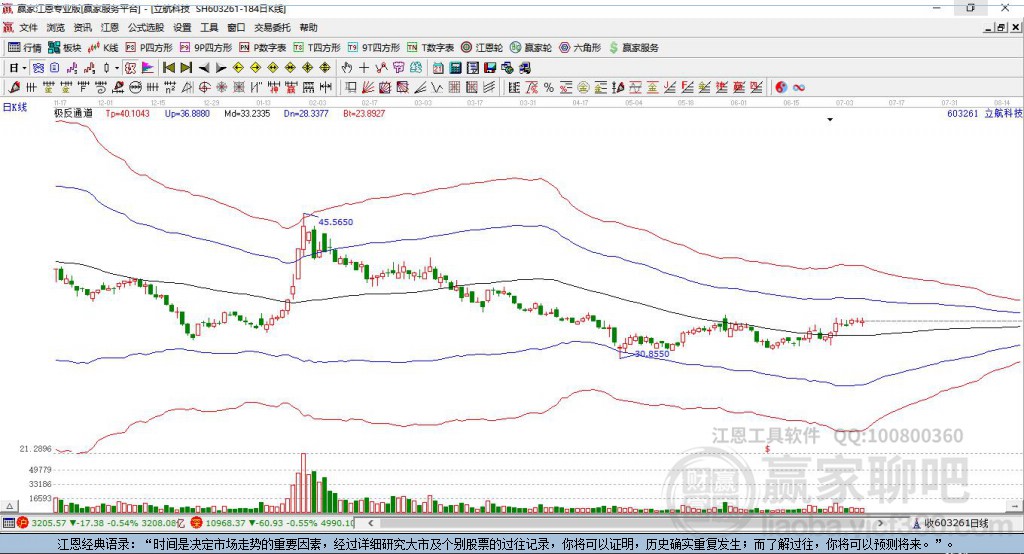
Task: Jump to the first bar icon
Action: [x=168, y=68]
